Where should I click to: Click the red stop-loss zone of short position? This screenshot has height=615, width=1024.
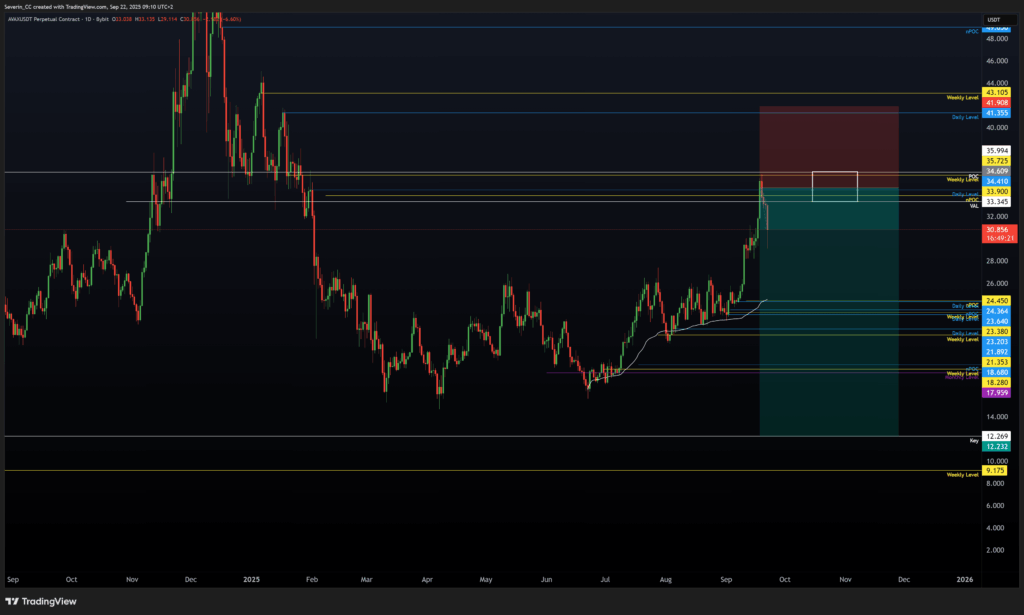[x=828, y=140]
